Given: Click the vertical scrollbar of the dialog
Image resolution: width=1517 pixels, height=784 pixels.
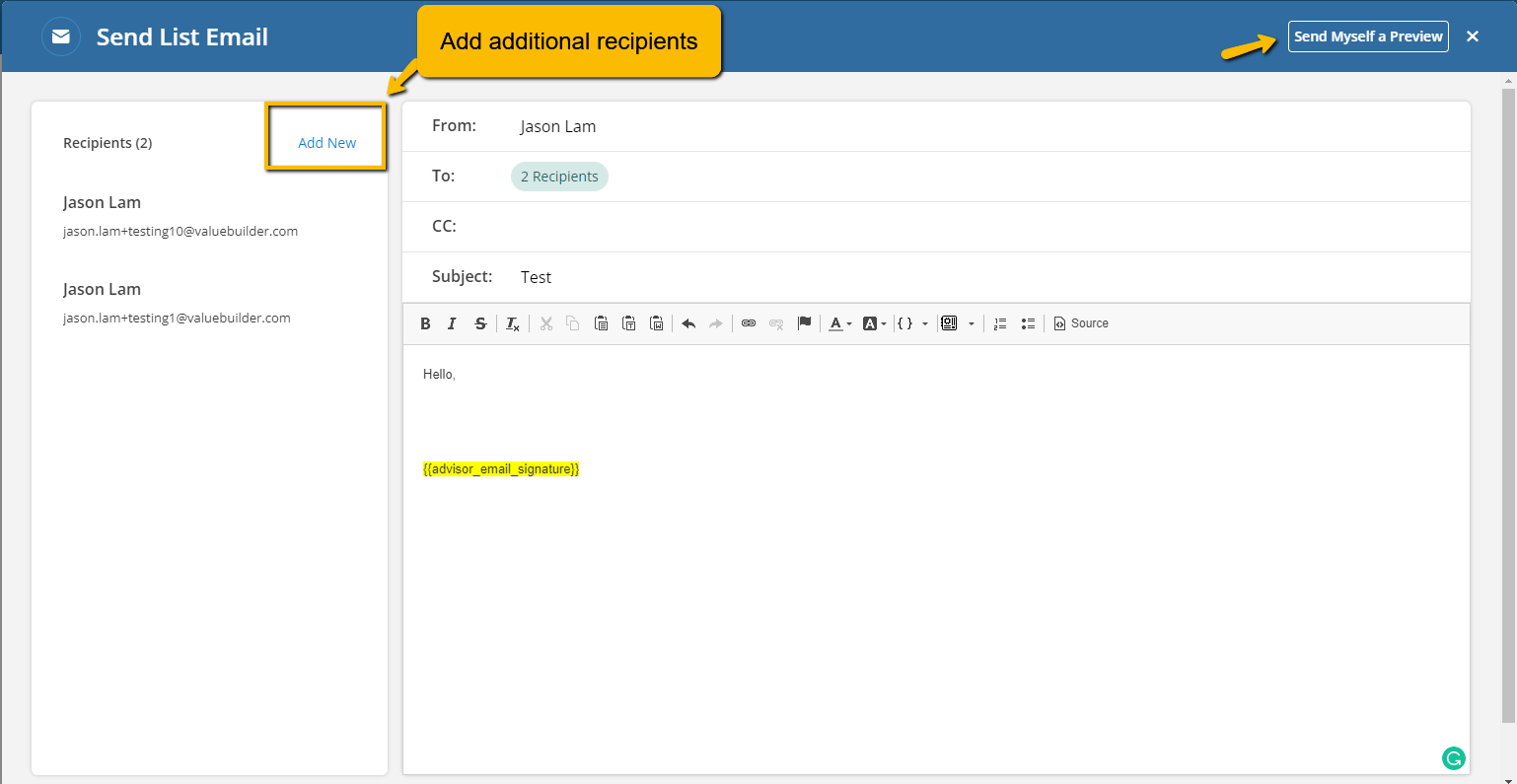Looking at the screenshot, I should coord(1508,404).
